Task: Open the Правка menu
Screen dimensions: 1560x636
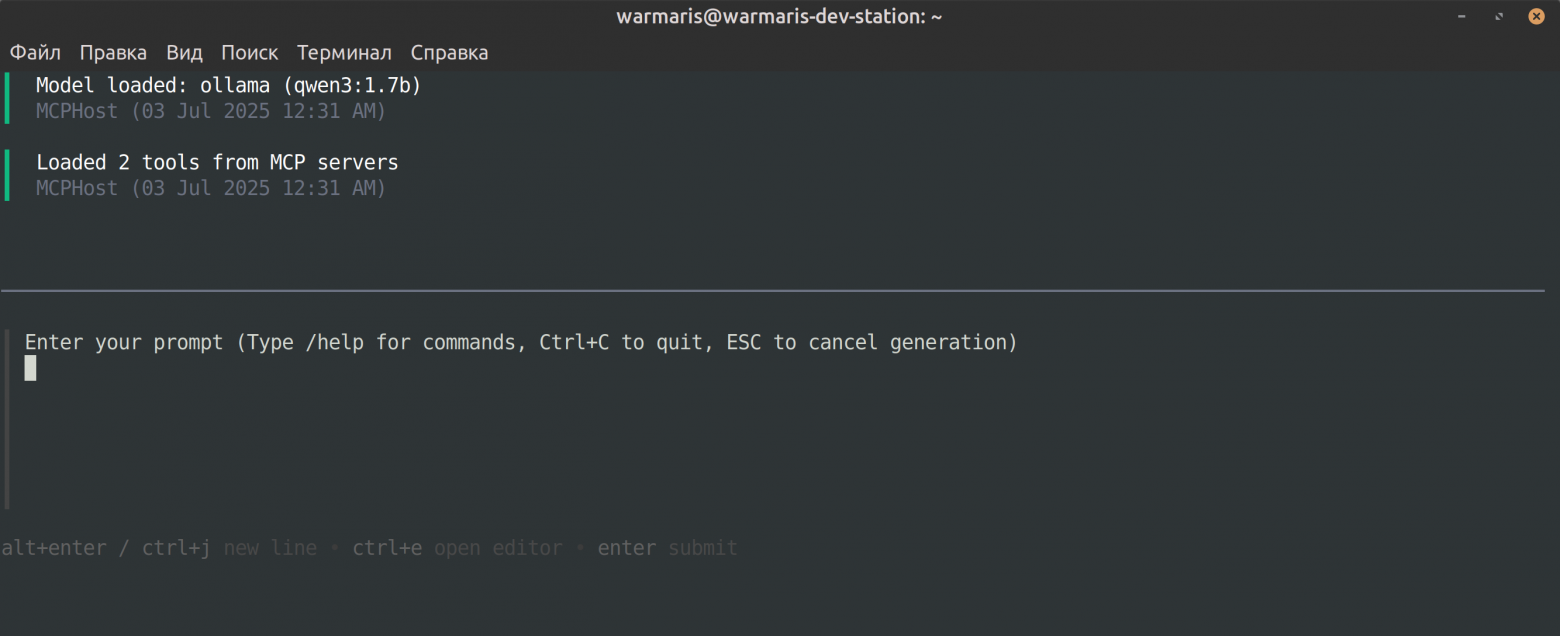Action: tap(113, 53)
